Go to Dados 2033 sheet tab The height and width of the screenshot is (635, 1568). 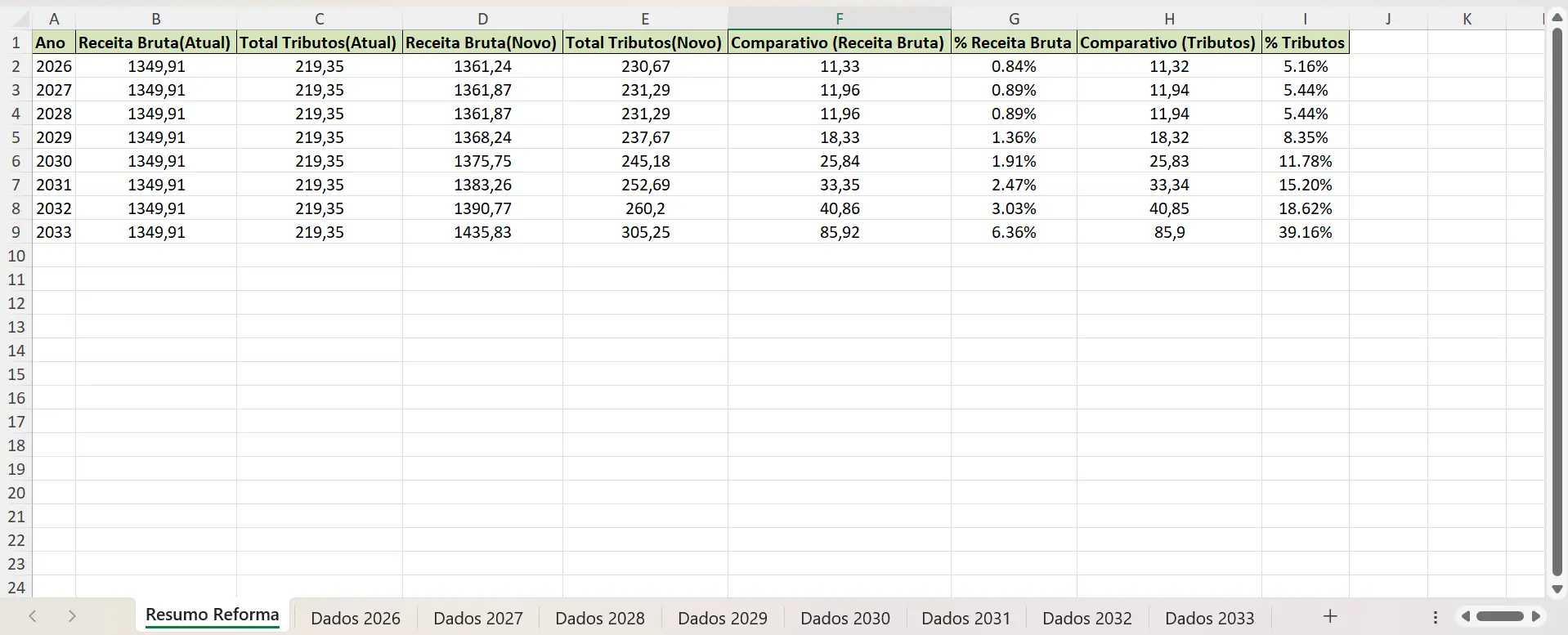(x=1209, y=618)
